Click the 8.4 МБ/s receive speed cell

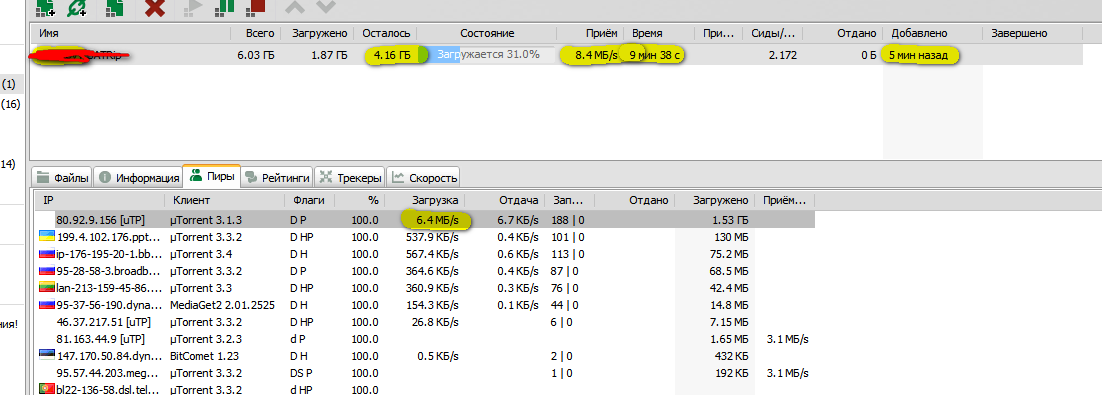click(596, 54)
